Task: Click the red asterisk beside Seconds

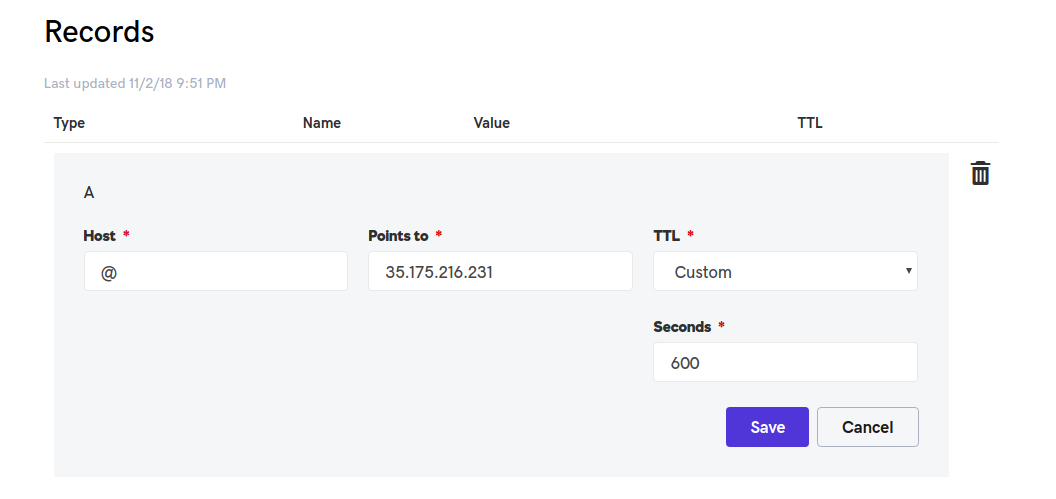Action: pos(721,325)
